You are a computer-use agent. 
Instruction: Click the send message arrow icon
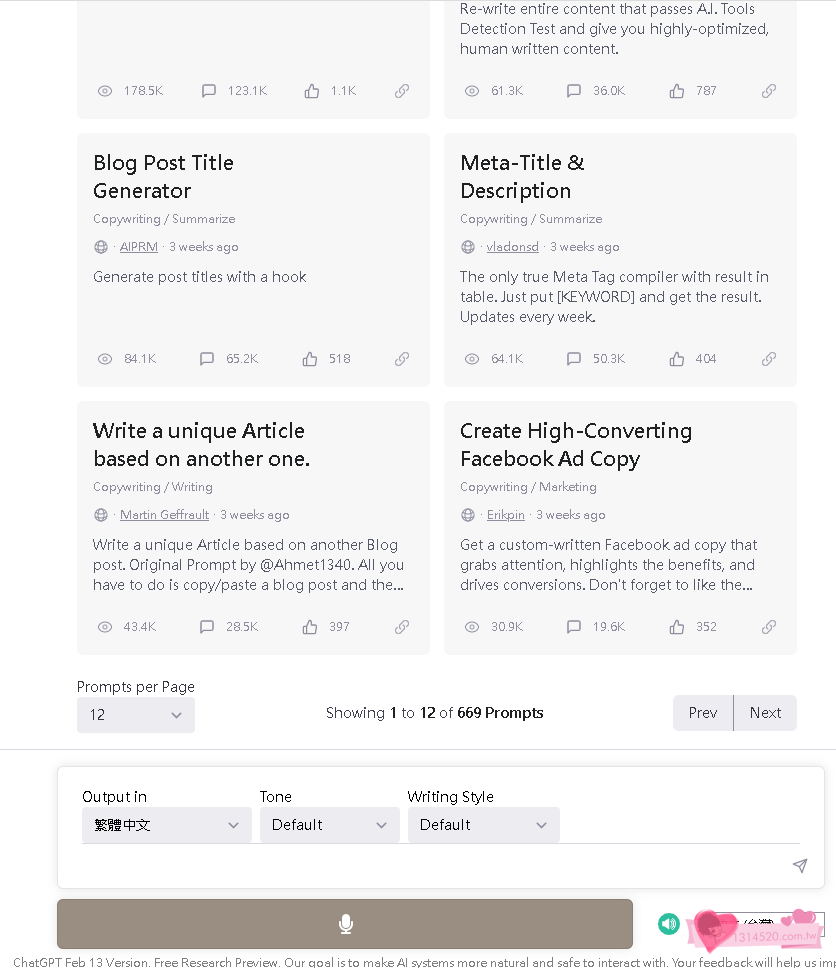click(800, 866)
